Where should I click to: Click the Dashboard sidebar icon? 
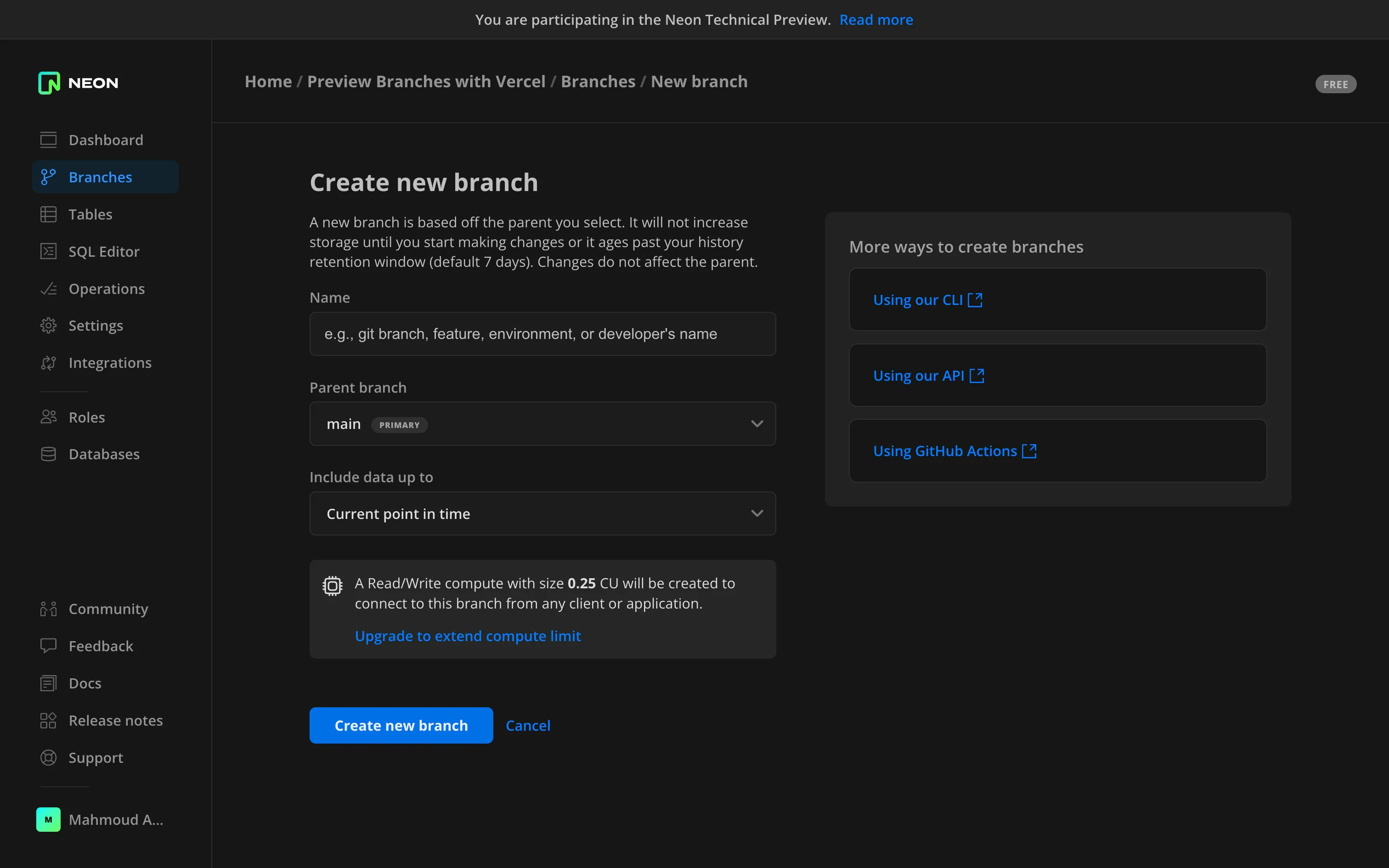coord(48,140)
